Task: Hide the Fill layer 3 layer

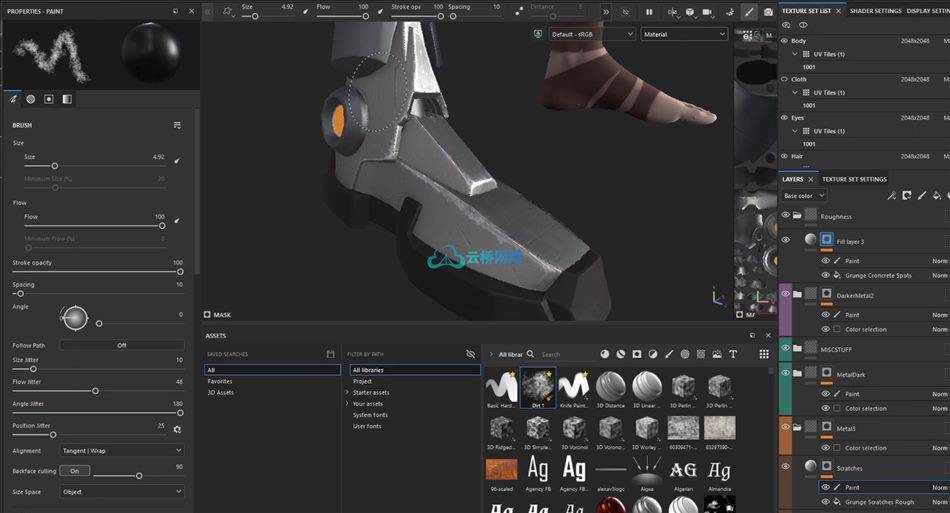Action: click(786, 240)
